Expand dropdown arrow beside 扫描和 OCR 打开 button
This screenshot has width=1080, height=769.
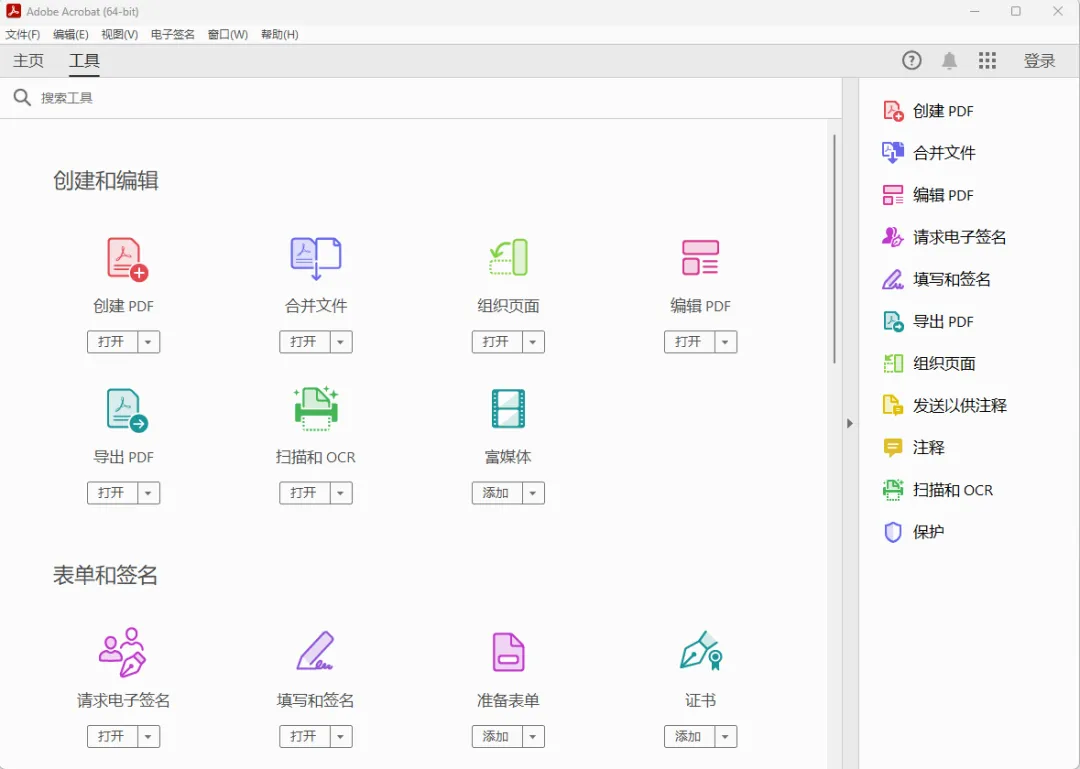340,493
